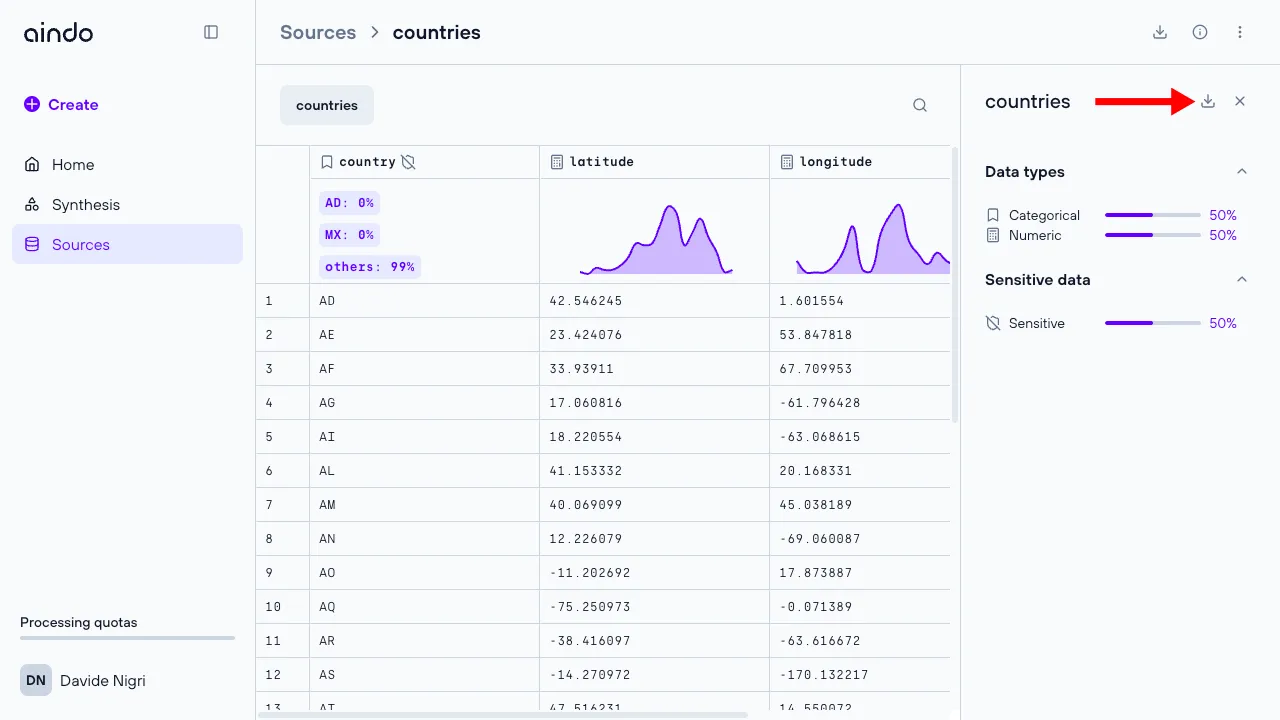Select longitude cell -170.132217
The image size is (1280, 720).
(860, 675)
